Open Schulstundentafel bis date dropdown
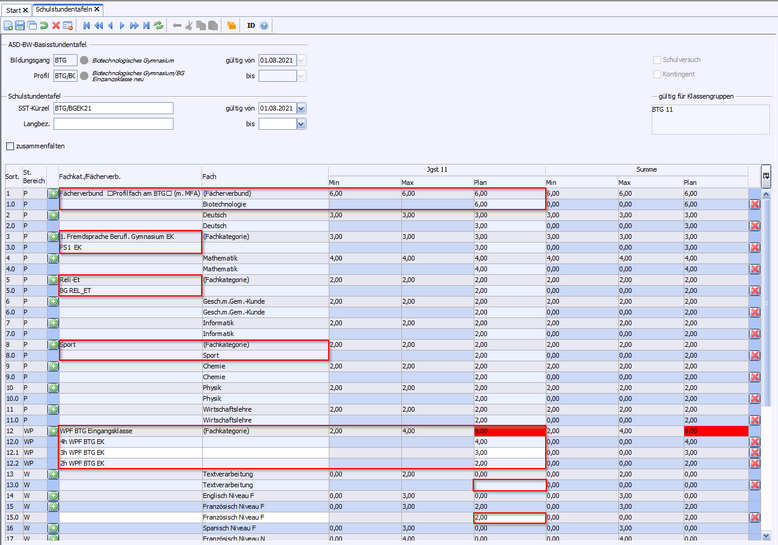Screen dimensions: 778x545 pos(301,124)
